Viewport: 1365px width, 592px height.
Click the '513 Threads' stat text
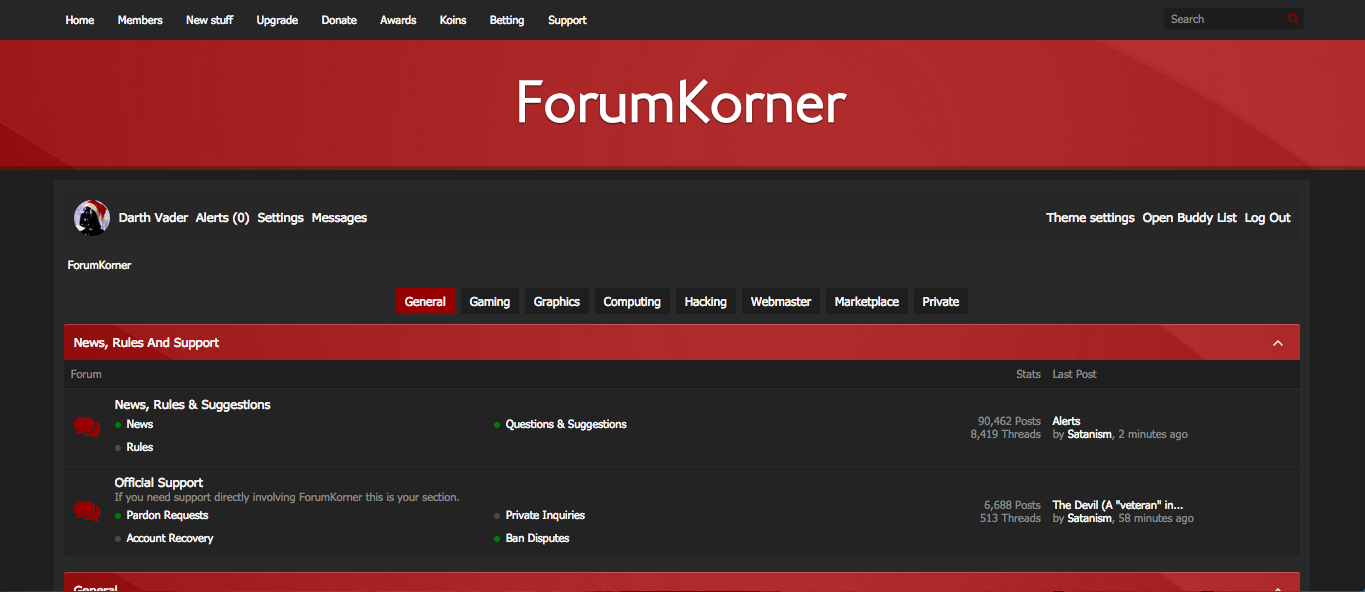click(x=1010, y=519)
